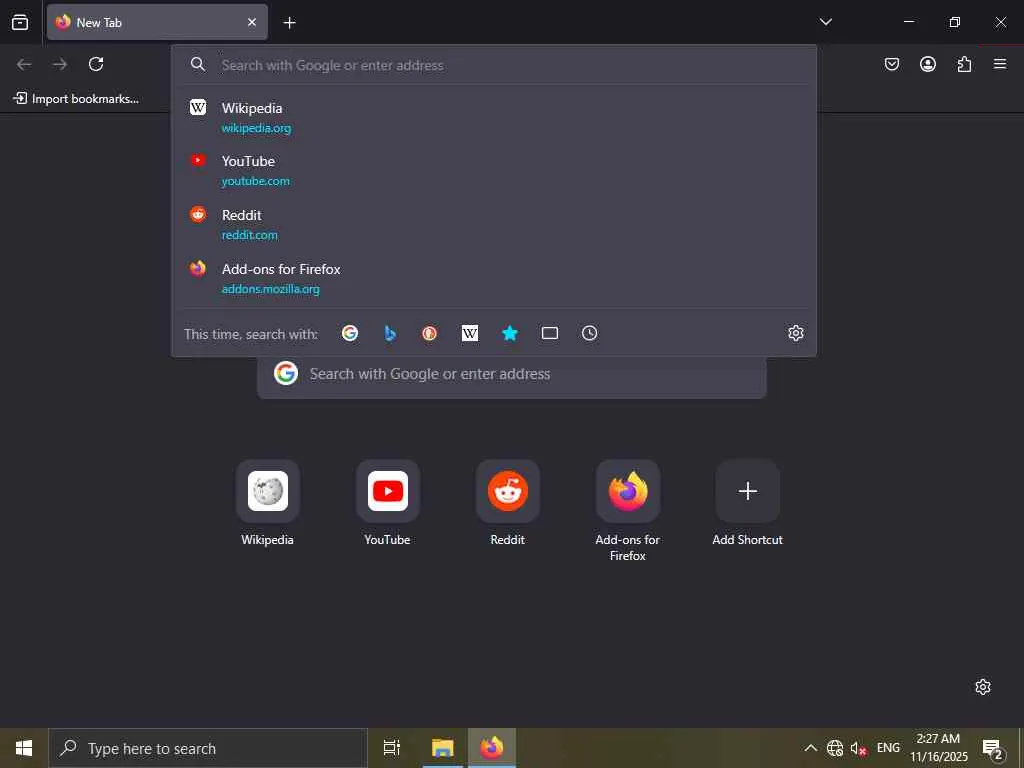Select the New Tab tab
Screen dimensions: 1024x768
[157, 22]
